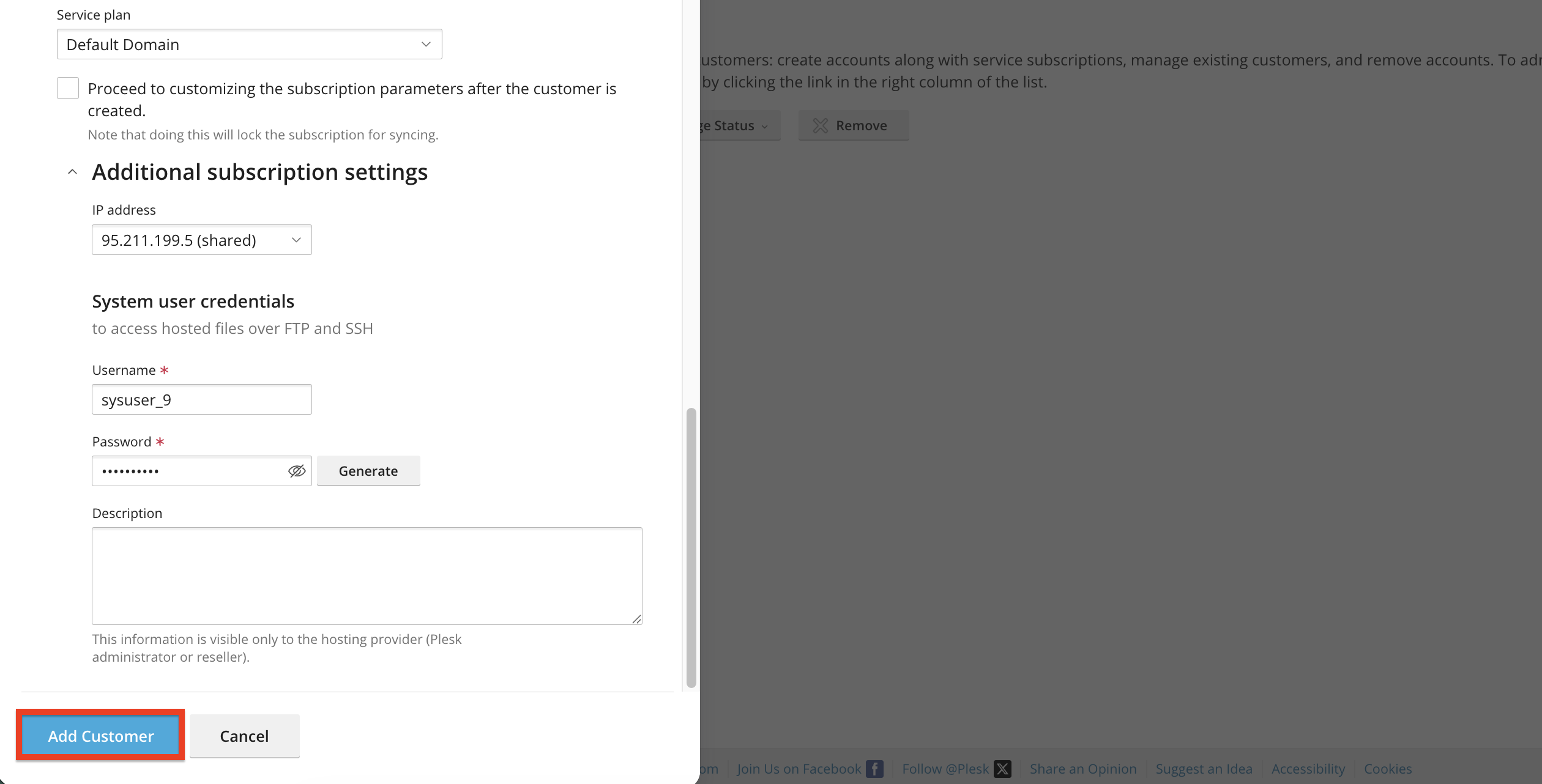Open the Service plan dropdown
Viewport: 1542px width, 784px height.
click(x=250, y=44)
